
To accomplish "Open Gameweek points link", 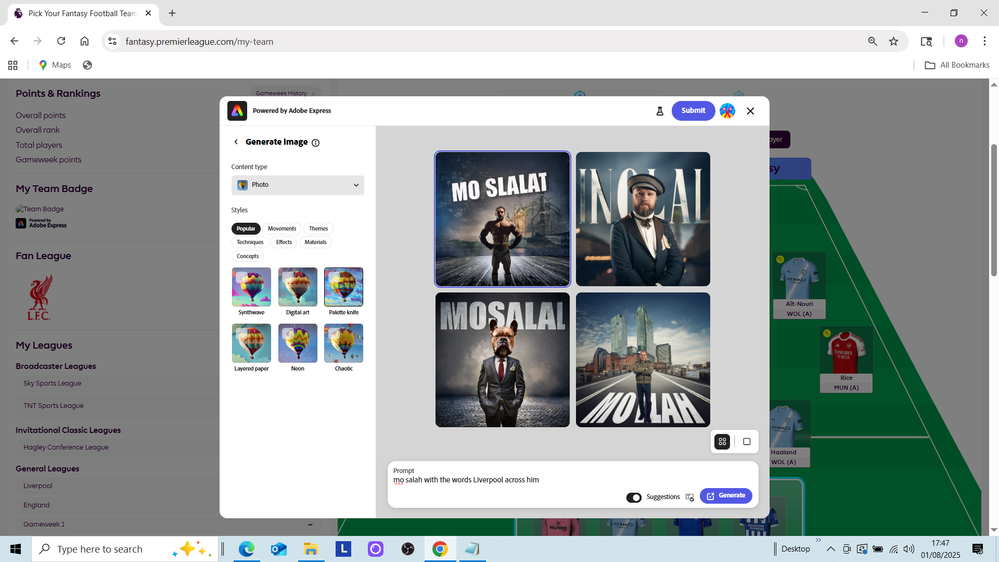I will coord(48,160).
